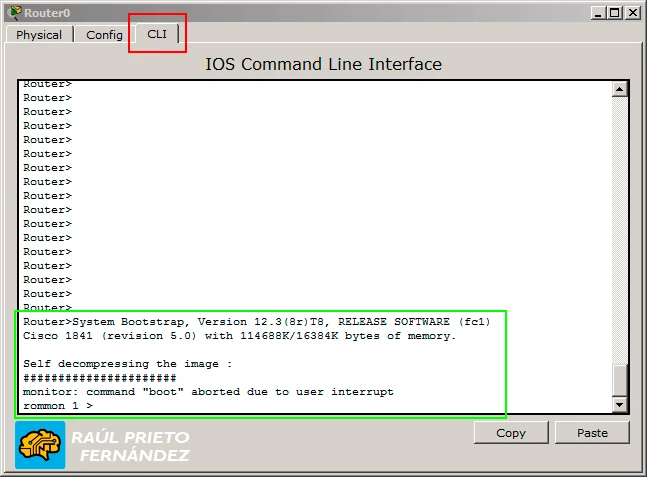The height and width of the screenshot is (477, 647).
Task: Click the Paste button
Action: [x=592, y=433]
